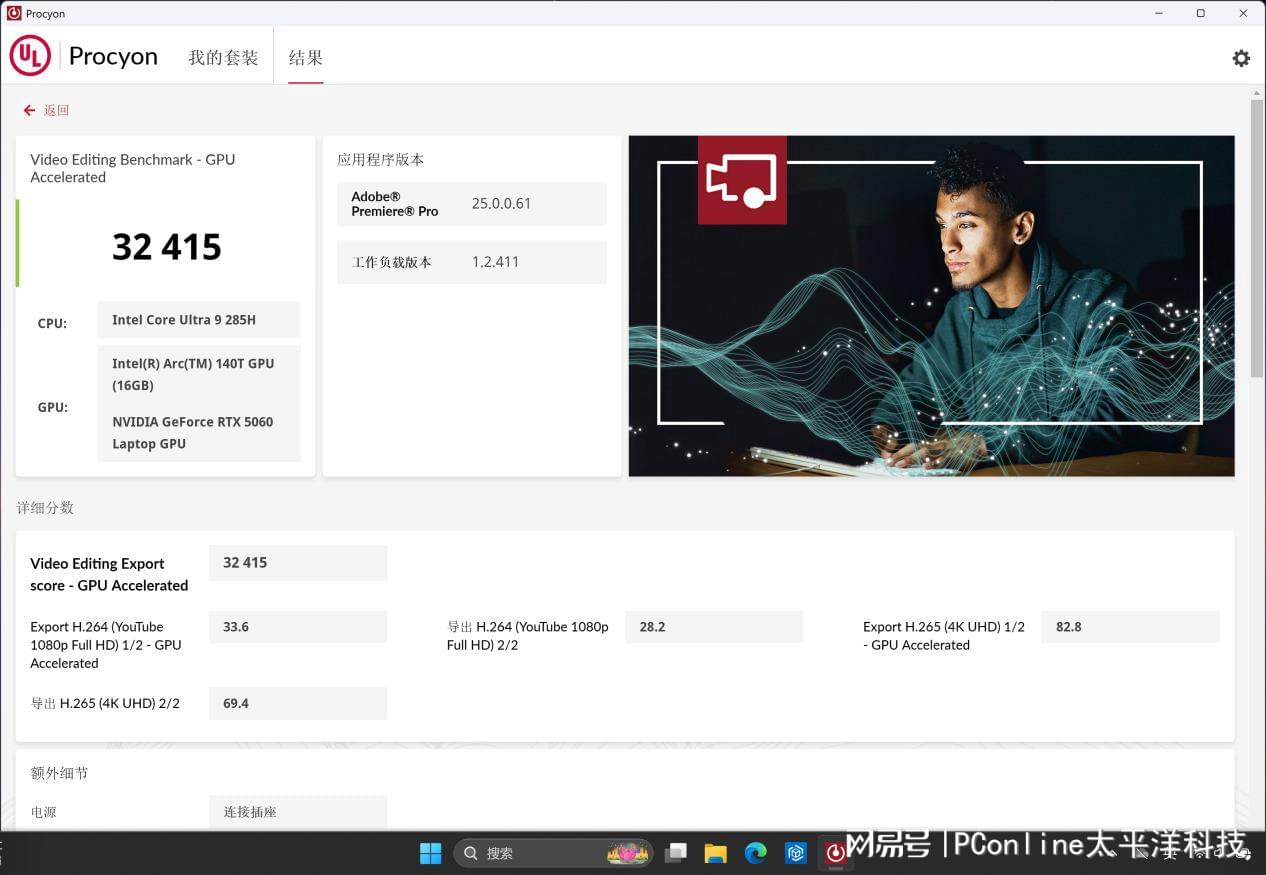Select the 结果 tab

(306, 58)
